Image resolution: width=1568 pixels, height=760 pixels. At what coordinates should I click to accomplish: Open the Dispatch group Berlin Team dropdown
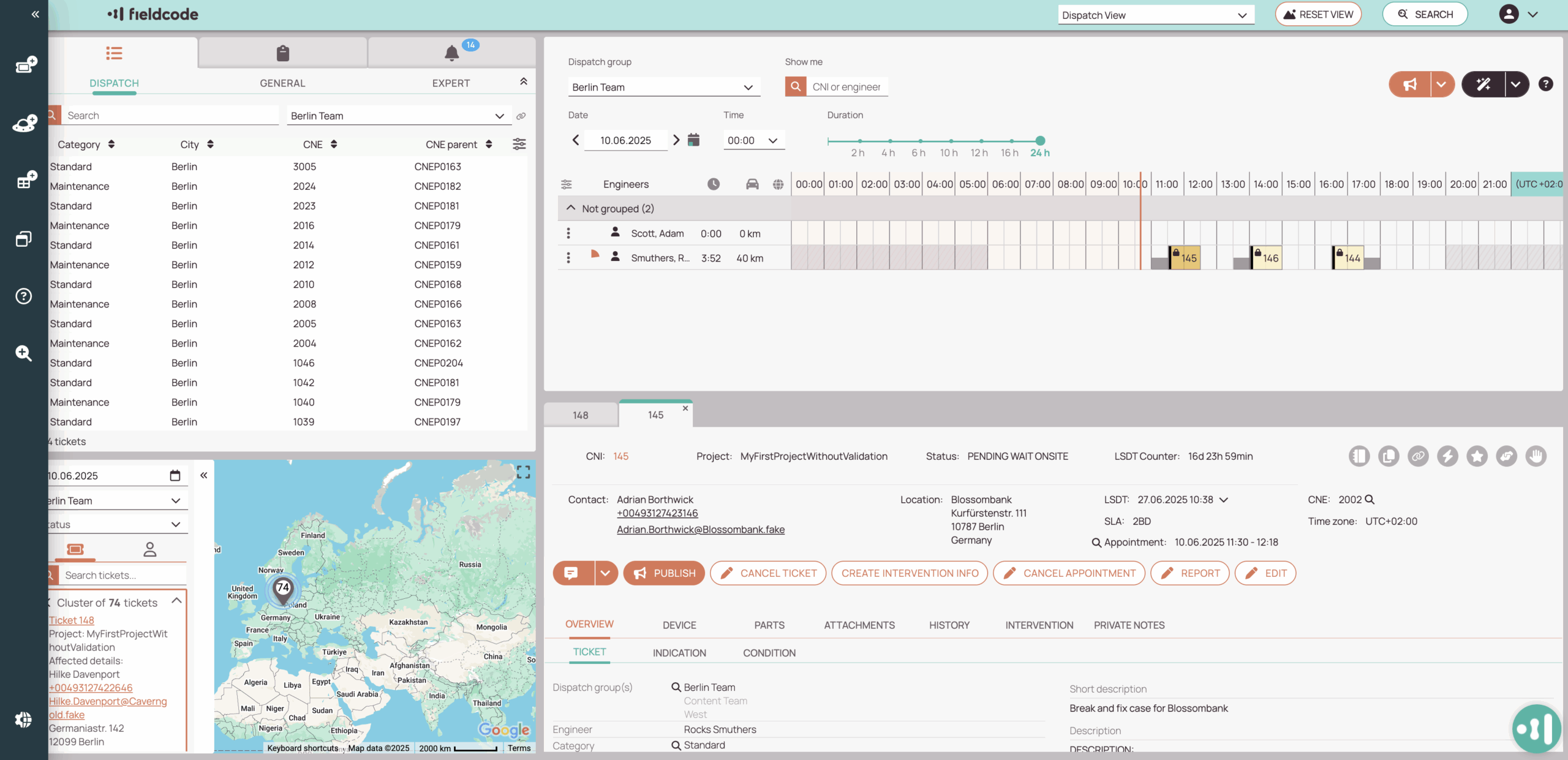(x=663, y=87)
